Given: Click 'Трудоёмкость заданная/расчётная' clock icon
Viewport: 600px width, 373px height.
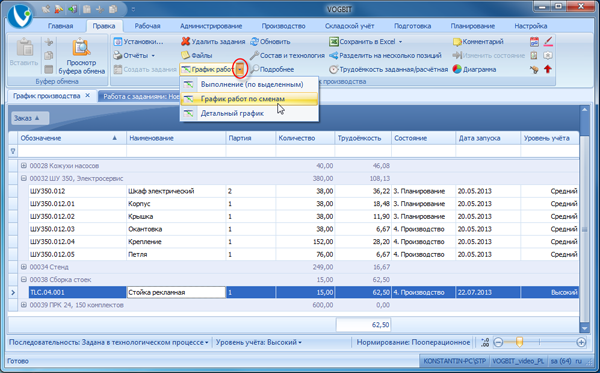Looking at the screenshot, I should [x=334, y=69].
